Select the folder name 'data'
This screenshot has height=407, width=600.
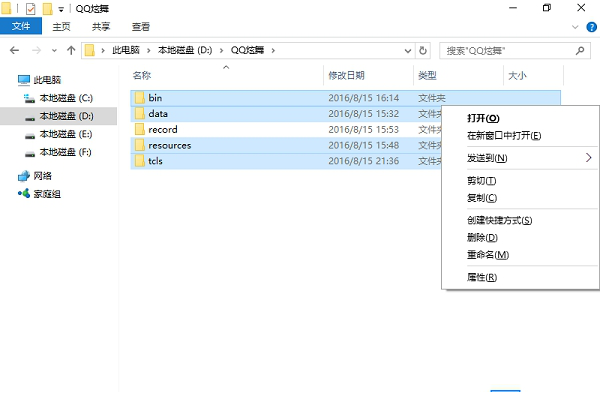tap(158, 114)
